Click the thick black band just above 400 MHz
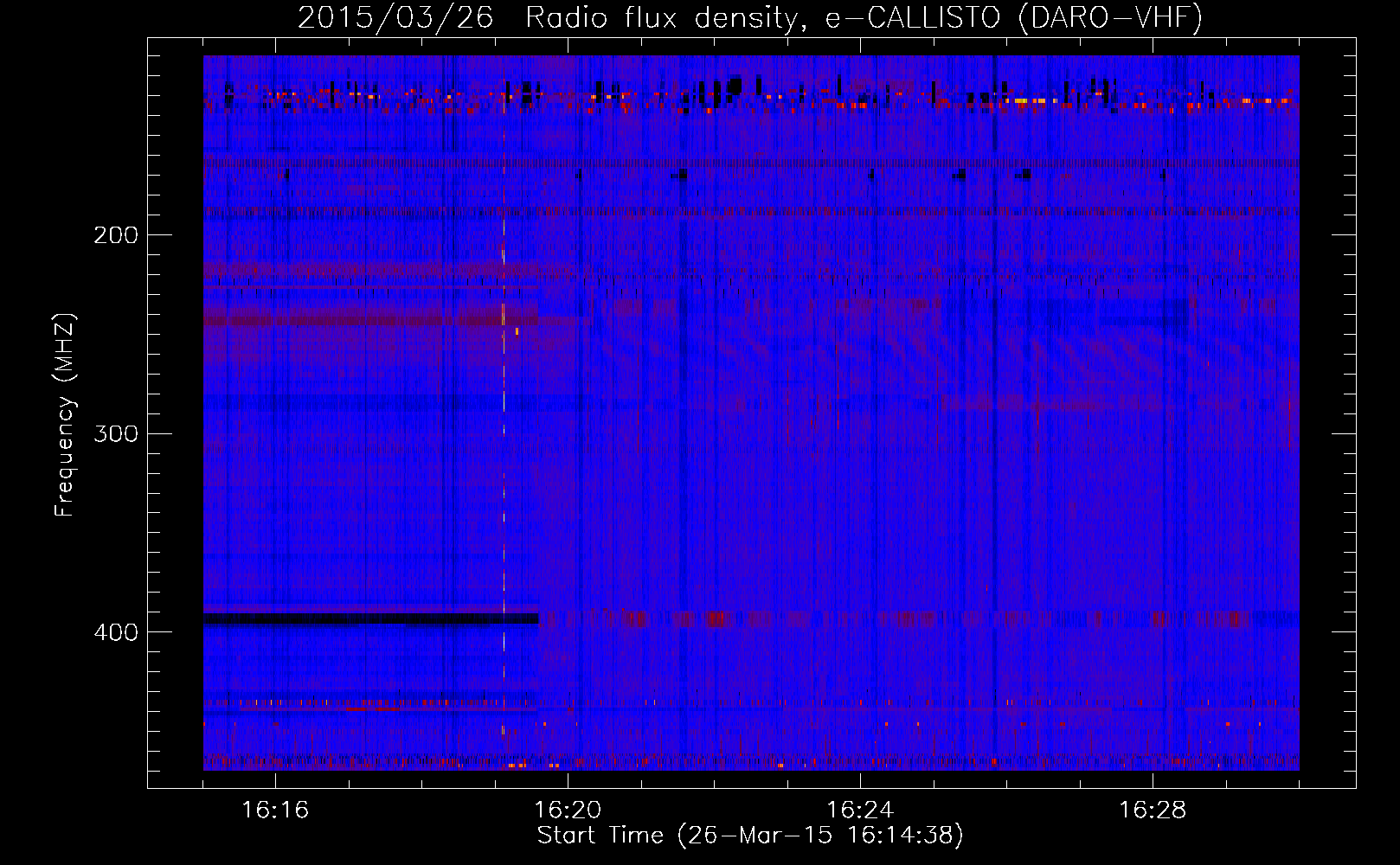 pos(370,618)
